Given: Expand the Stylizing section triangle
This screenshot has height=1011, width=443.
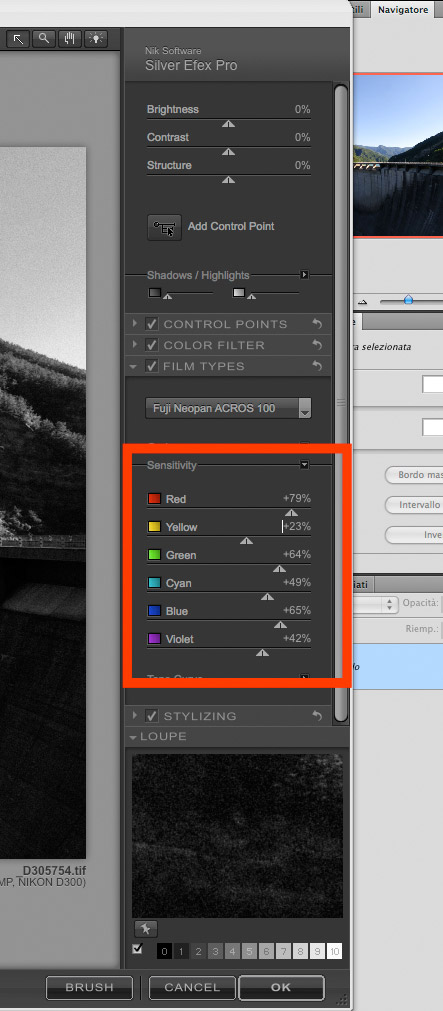Looking at the screenshot, I should coord(135,716).
